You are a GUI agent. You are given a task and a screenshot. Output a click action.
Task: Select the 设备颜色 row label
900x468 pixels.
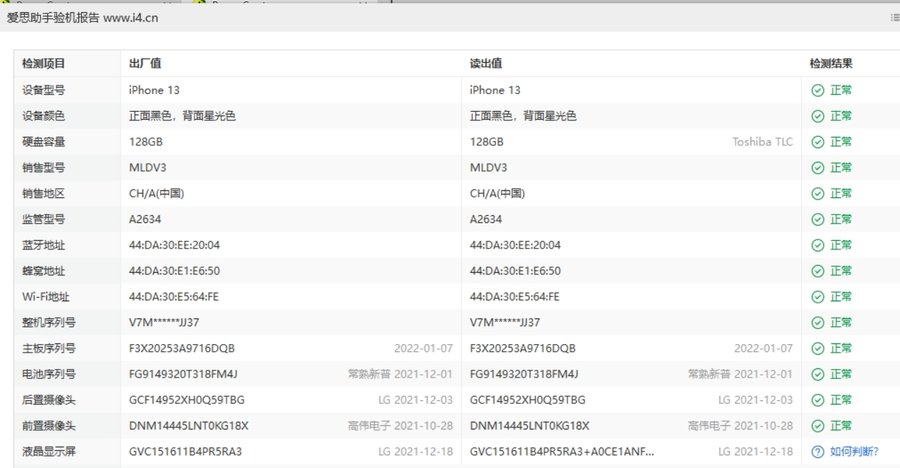click(x=44, y=116)
